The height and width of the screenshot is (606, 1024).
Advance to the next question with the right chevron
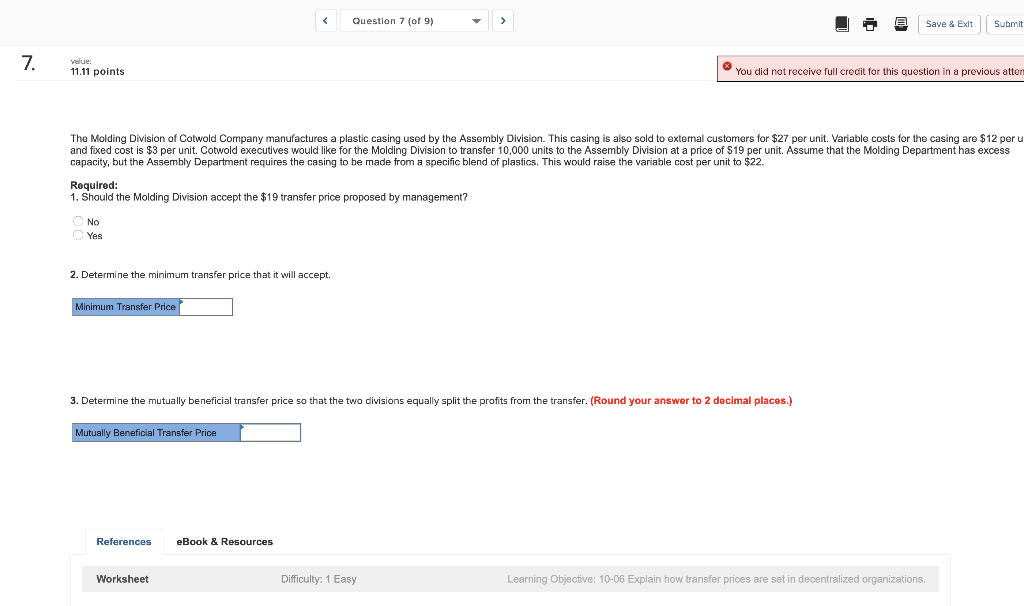click(x=503, y=20)
